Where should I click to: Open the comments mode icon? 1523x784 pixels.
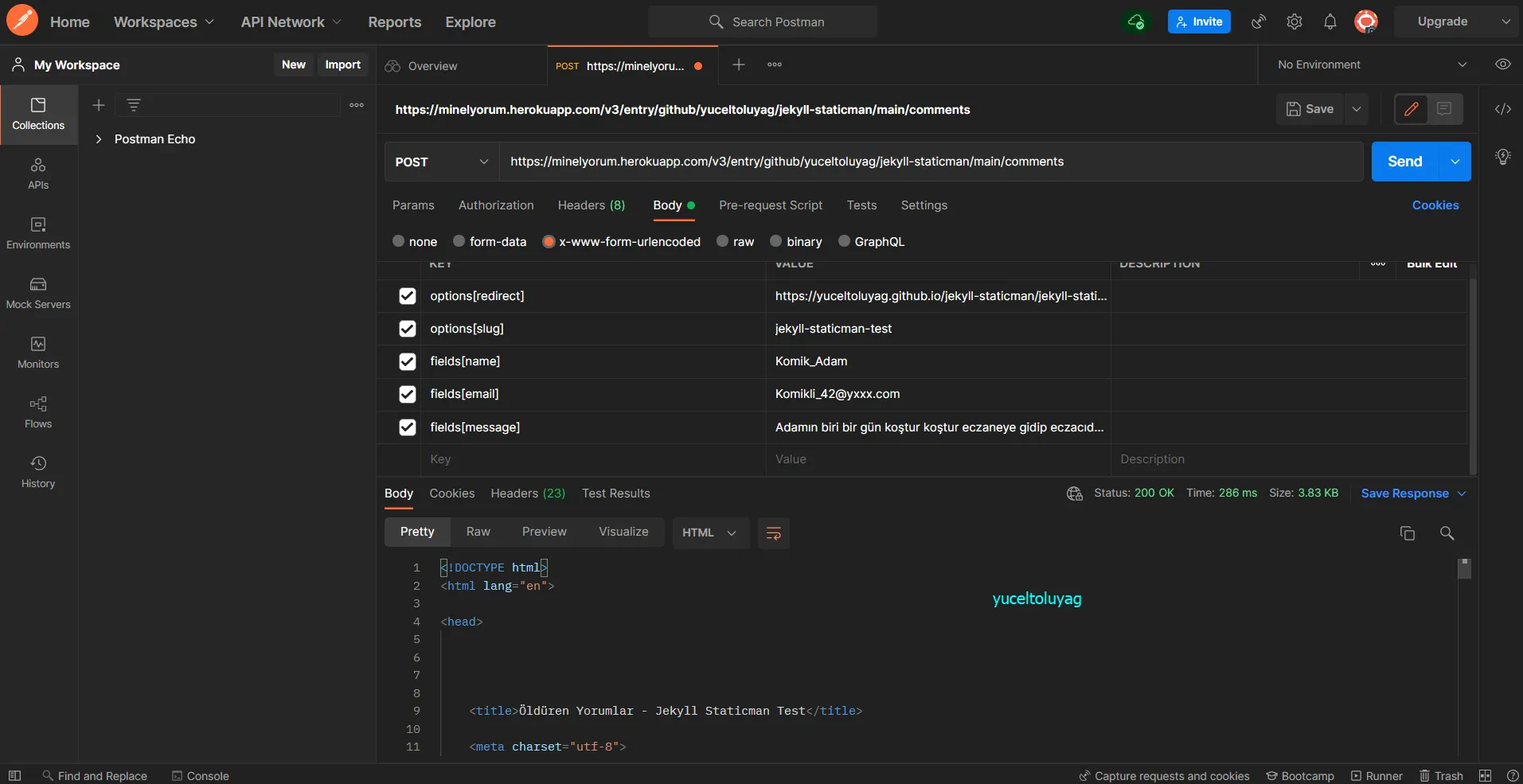tap(1444, 109)
